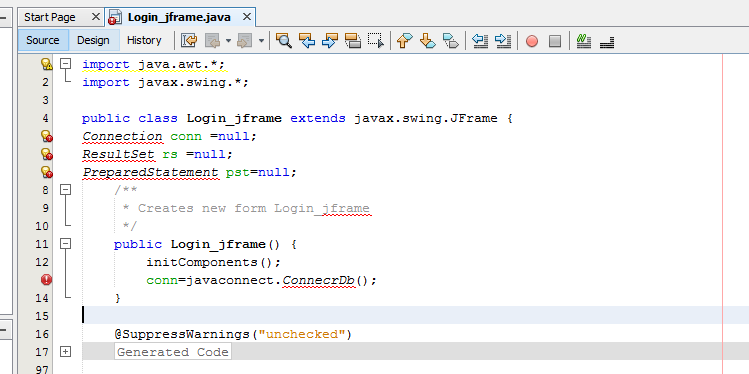Click error lightbulb beside Connection conn line

(x=46, y=136)
